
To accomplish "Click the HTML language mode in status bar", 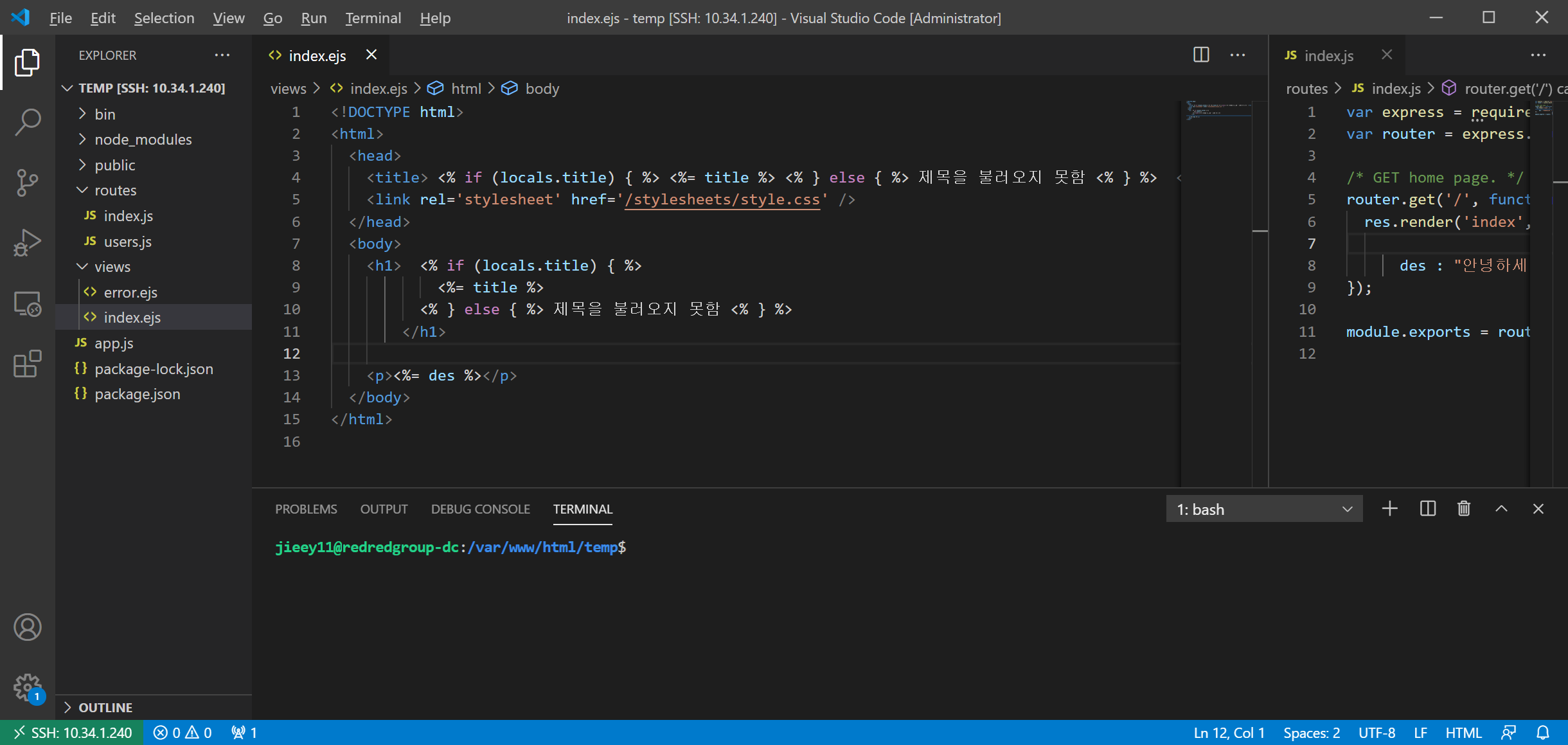I will [x=1463, y=733].
